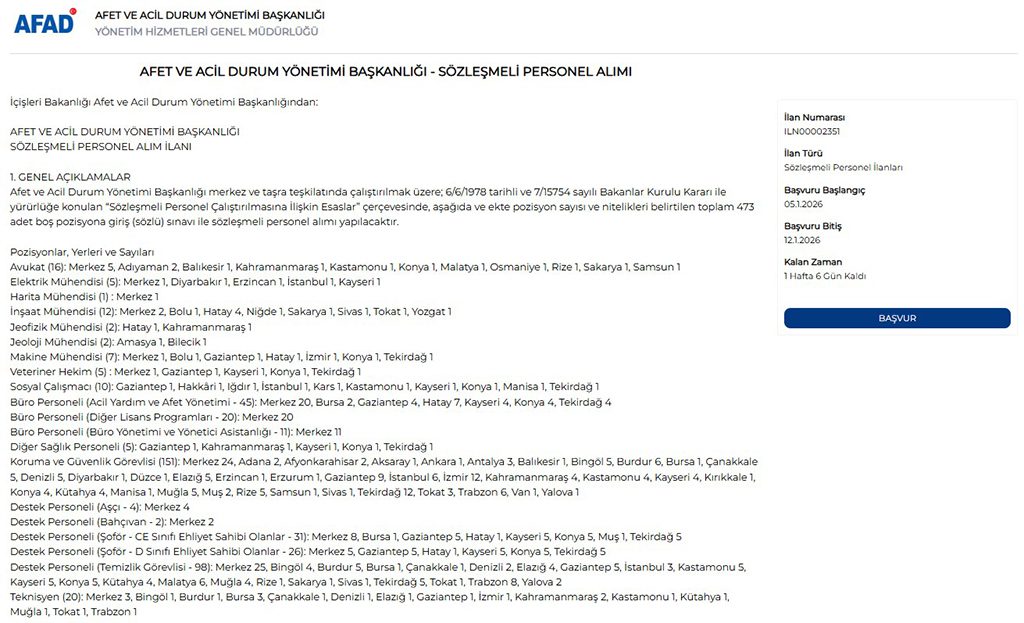Select the Yönetim Hizmetleri Genel Müdürlüğü subtitle
The height and width of the screenshot is (623, 1024).
[206, 32]
